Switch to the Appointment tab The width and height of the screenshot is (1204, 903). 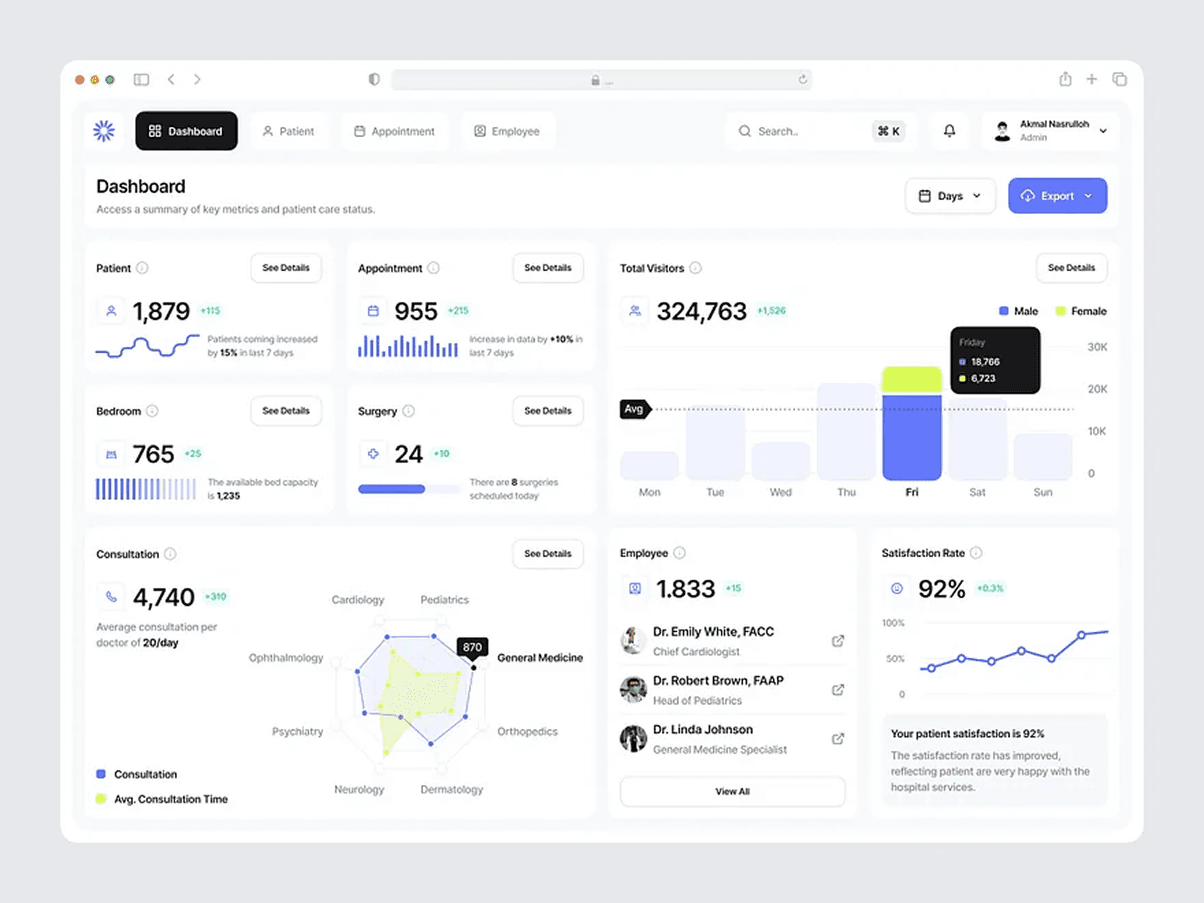pos(394,131)
